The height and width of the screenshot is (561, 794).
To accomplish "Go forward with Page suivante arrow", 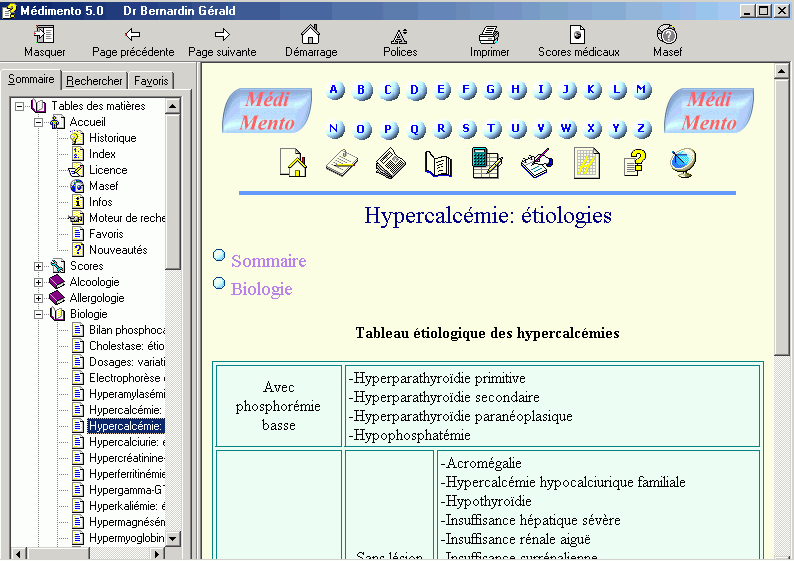I will tap(222, 34).
